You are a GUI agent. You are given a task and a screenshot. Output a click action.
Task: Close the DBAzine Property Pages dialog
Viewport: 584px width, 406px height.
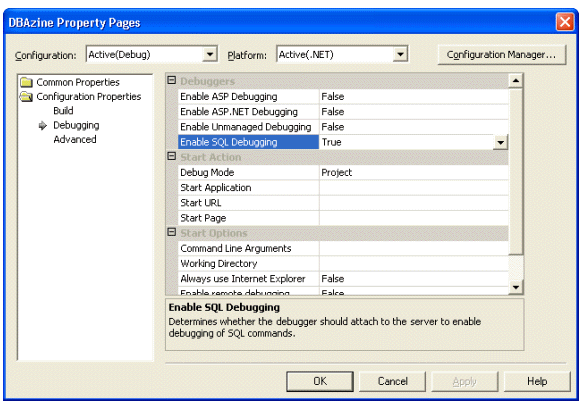pyautogui.click(x=565, y=22)
